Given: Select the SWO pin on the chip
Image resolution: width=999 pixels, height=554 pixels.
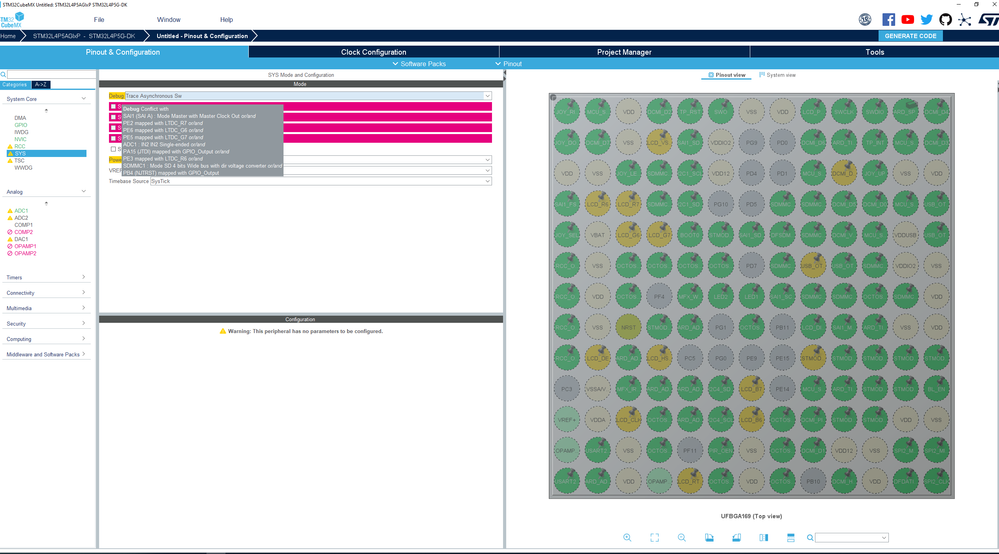Looking at the screenshot, I should click(721, 111).
